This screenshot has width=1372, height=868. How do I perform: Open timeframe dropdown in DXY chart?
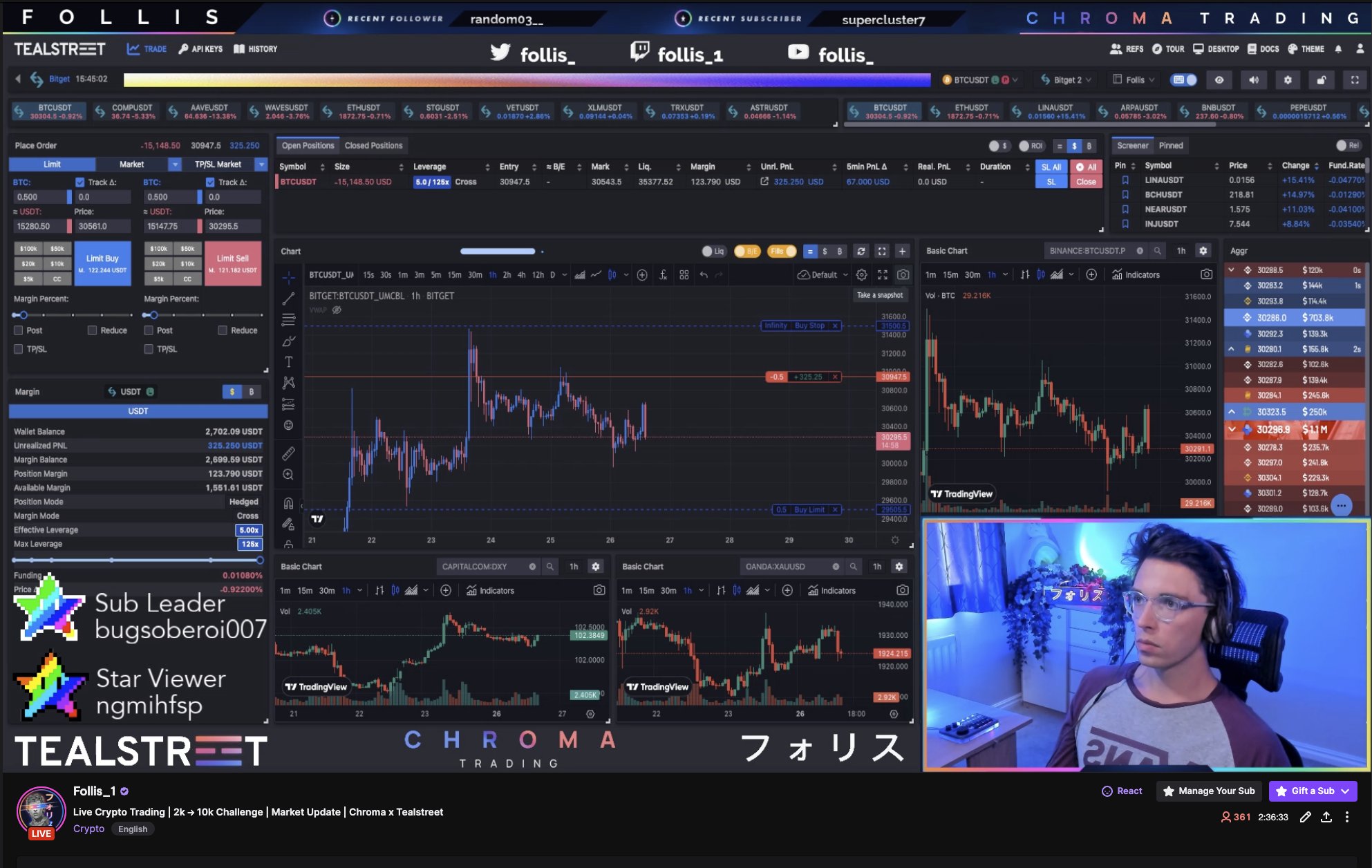359,590
